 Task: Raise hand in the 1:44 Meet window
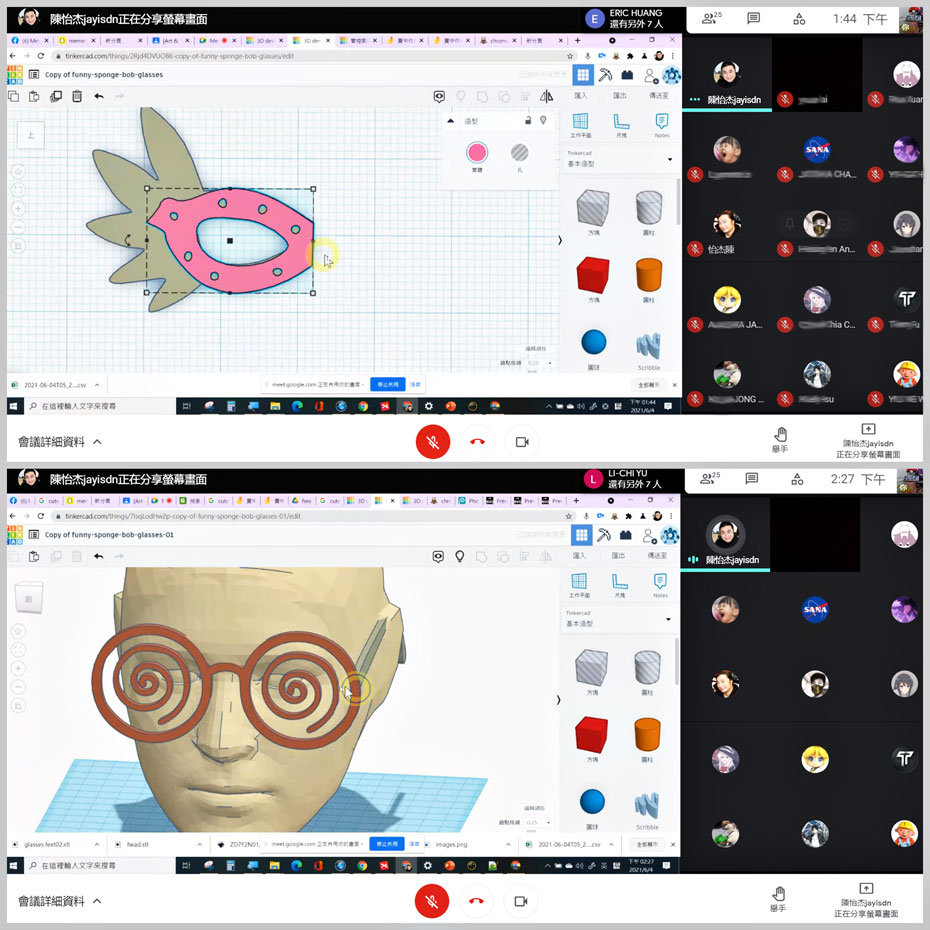[780, 439]
